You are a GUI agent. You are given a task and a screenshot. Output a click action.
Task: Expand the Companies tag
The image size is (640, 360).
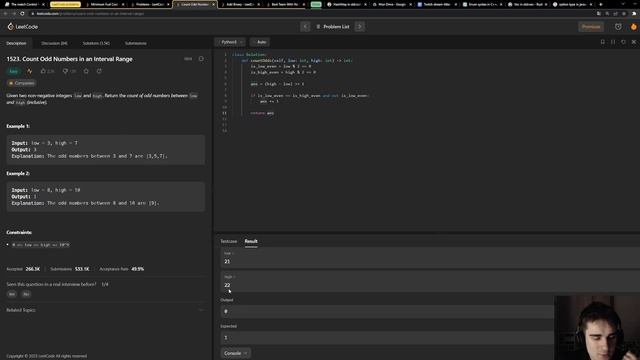click(22, 83)
